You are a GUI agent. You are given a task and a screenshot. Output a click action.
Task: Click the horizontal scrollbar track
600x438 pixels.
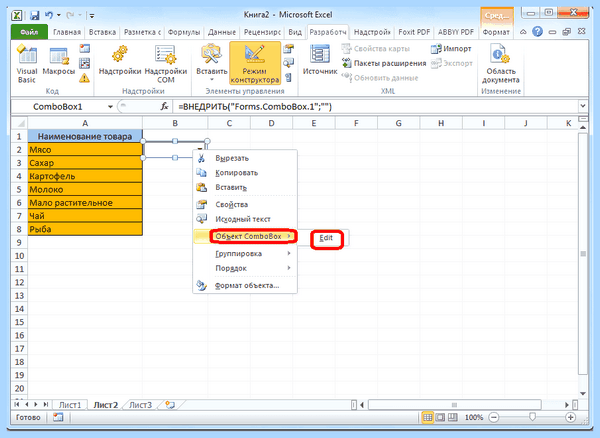(455, 405)
